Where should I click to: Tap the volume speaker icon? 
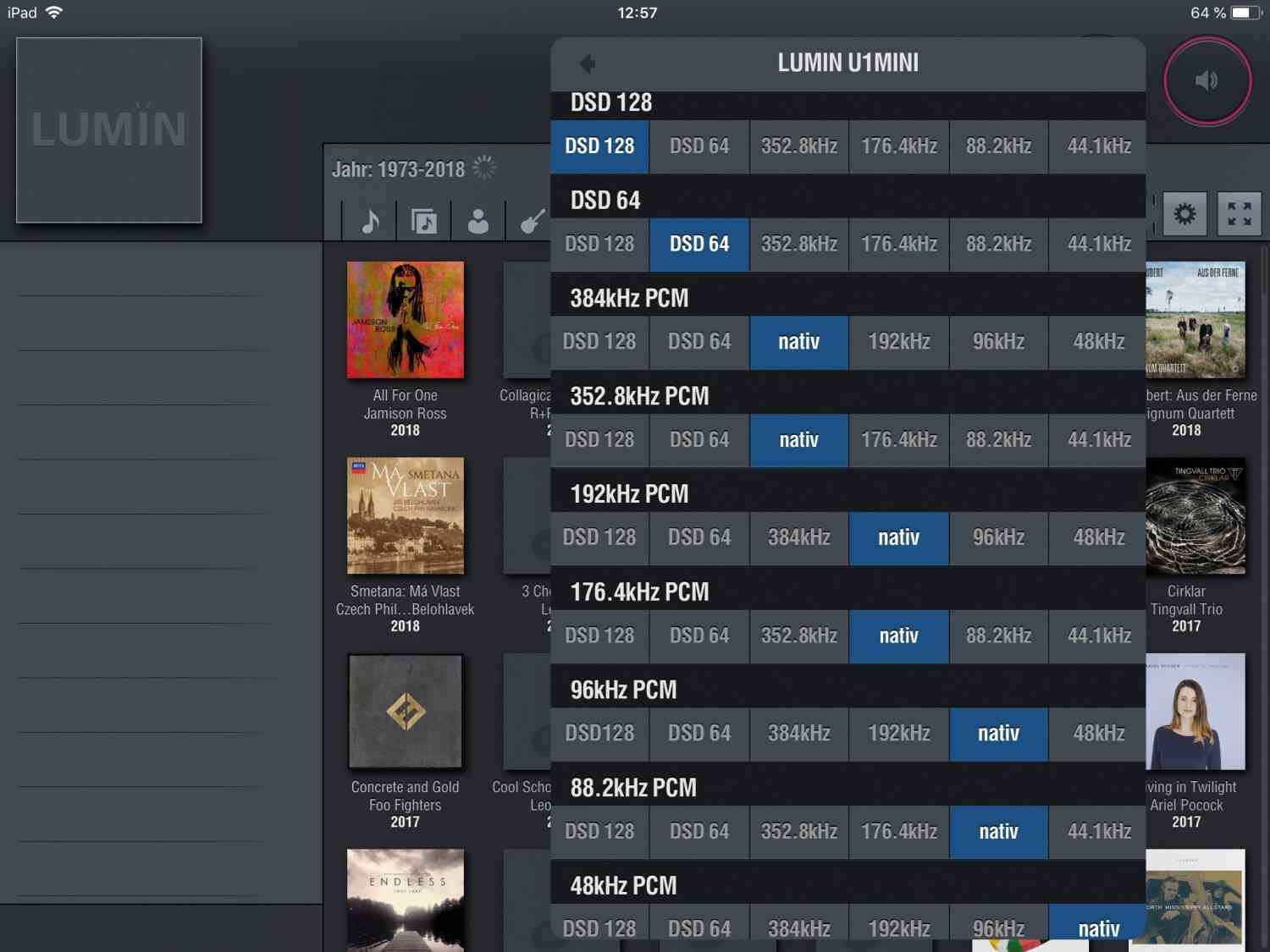[x=1206, y=81]
